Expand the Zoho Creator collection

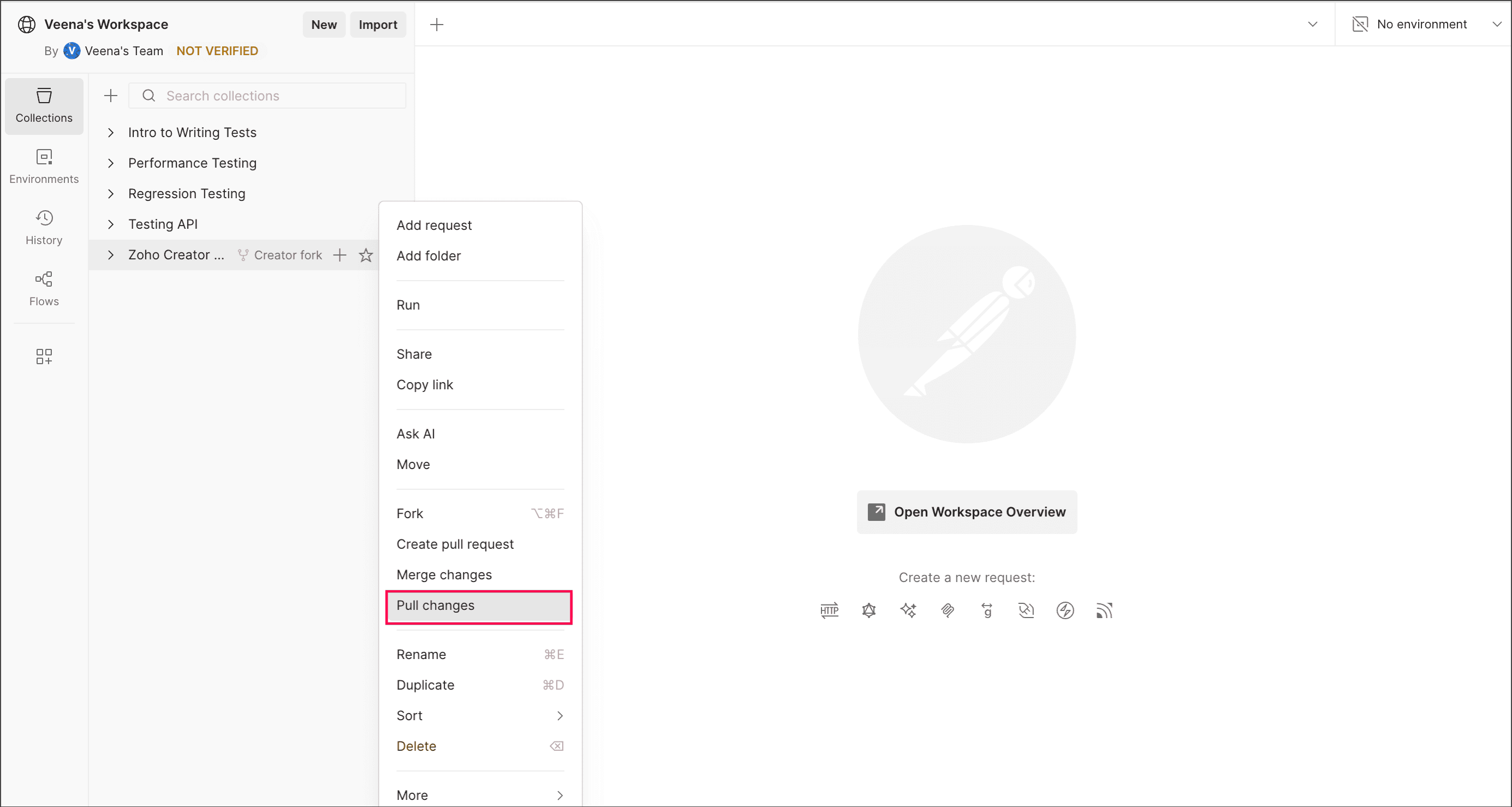click(110, 255)
